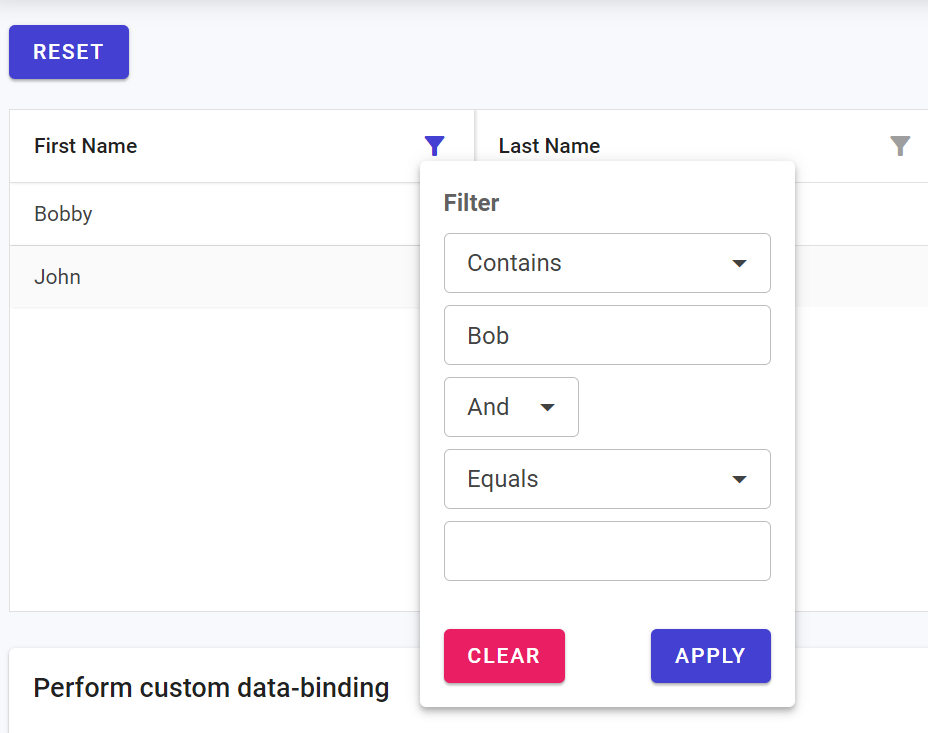
Task: Focus the filter input containing Bob
Action: click(x=607, y=335)
